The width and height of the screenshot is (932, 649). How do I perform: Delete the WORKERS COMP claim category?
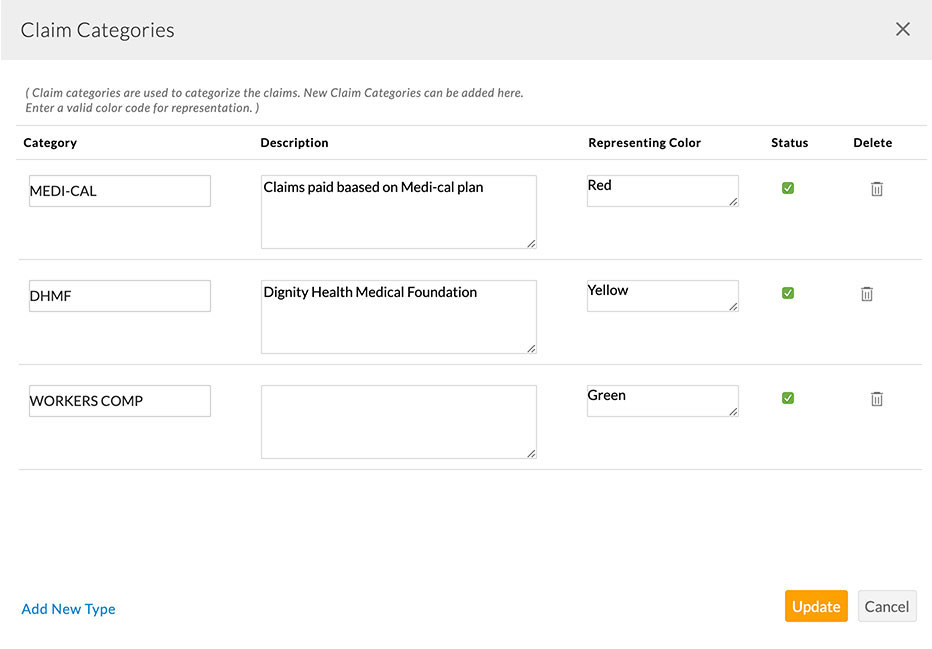point(876,399)
